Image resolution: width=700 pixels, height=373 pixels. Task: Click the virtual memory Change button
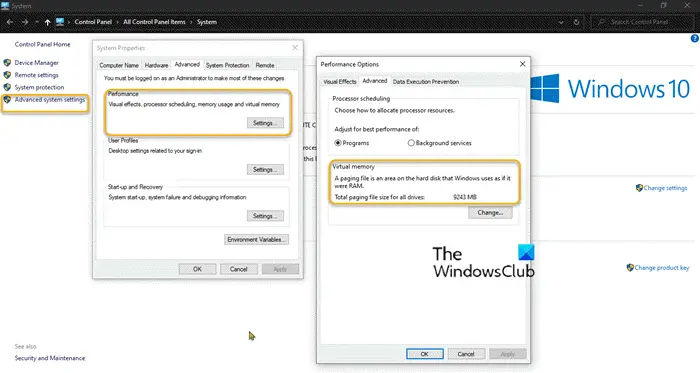coord(490,213)
